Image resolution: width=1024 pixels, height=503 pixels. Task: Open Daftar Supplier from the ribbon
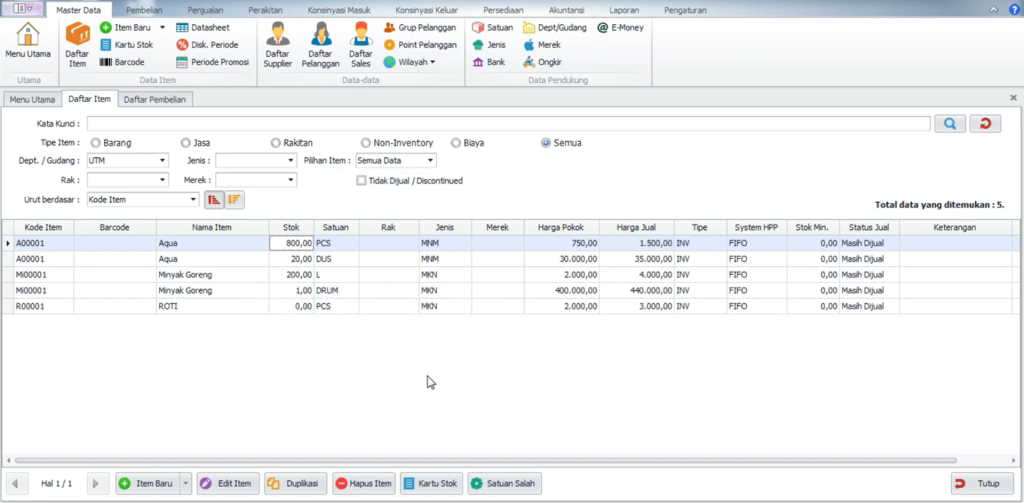point(277,44)
